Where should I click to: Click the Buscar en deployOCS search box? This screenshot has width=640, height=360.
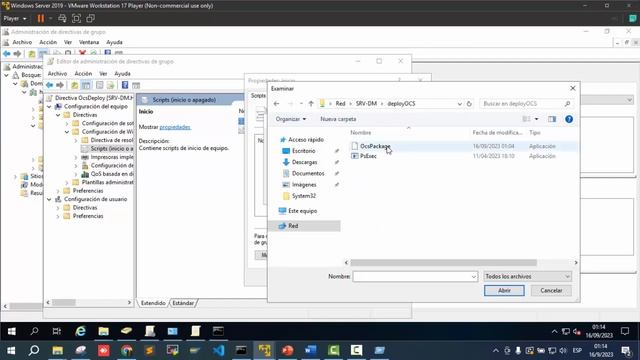coord(527,104)
